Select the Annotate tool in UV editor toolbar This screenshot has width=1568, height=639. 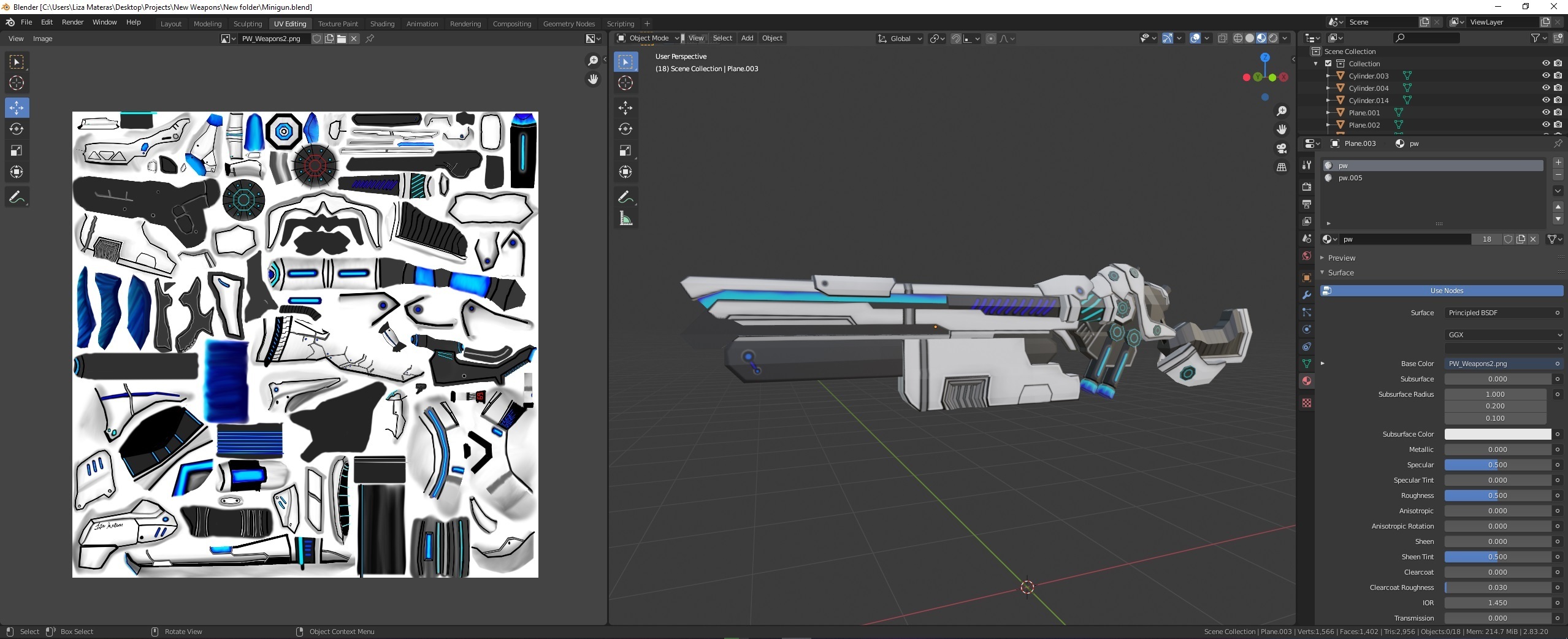coord(17,196)
